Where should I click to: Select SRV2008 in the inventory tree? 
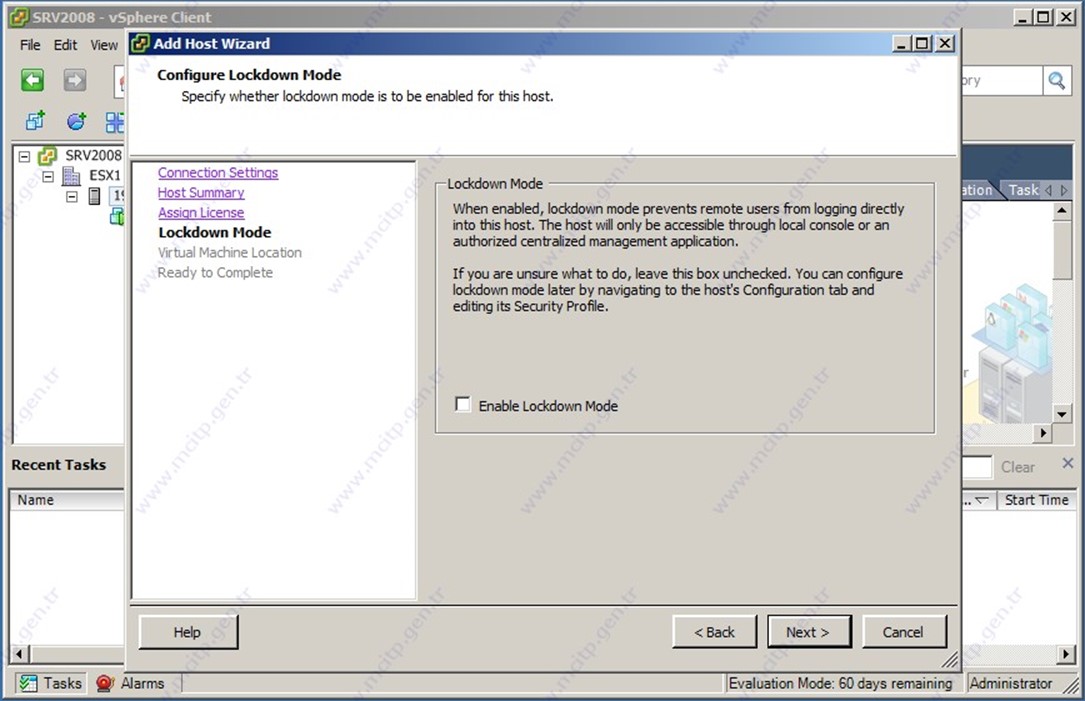tap(93, 156)
